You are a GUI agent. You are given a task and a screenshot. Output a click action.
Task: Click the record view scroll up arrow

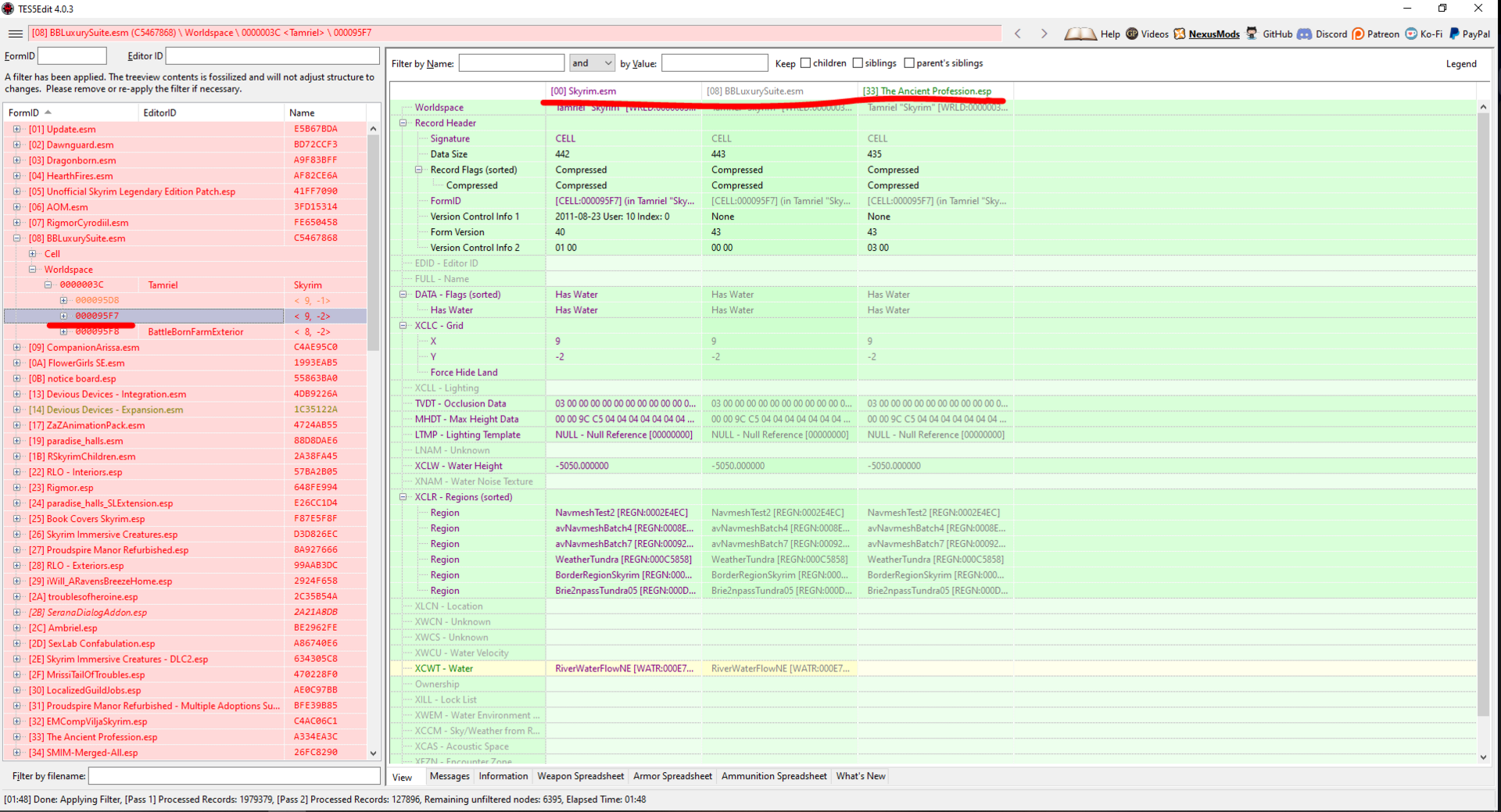1483,107
